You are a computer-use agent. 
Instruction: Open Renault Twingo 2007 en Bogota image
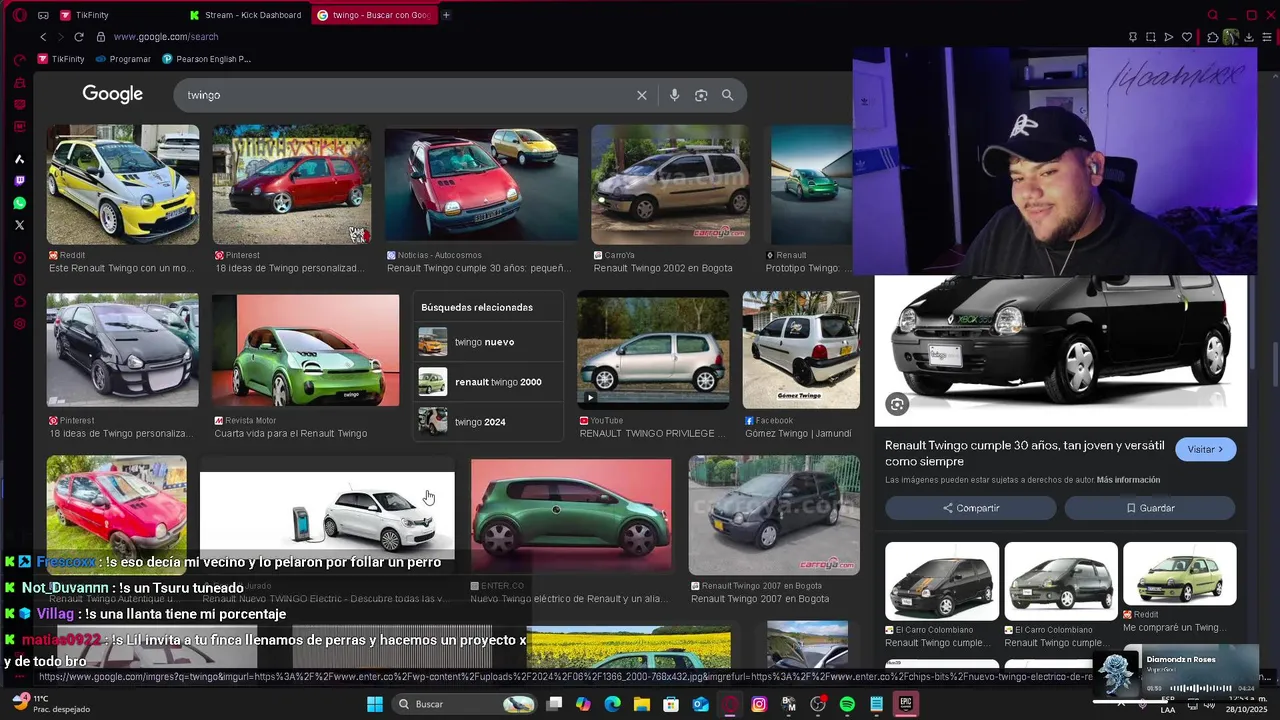click(x=774, y=515)
